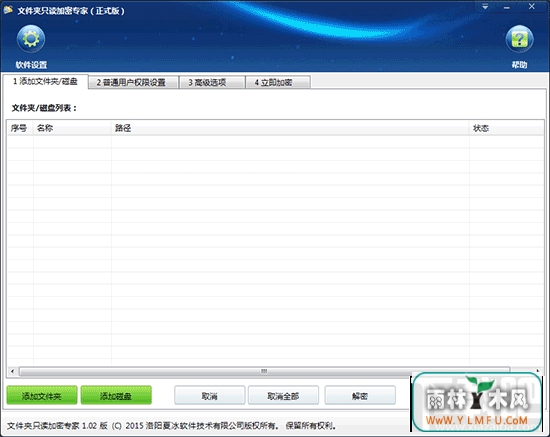Close the application window

(x=532, y=6)
